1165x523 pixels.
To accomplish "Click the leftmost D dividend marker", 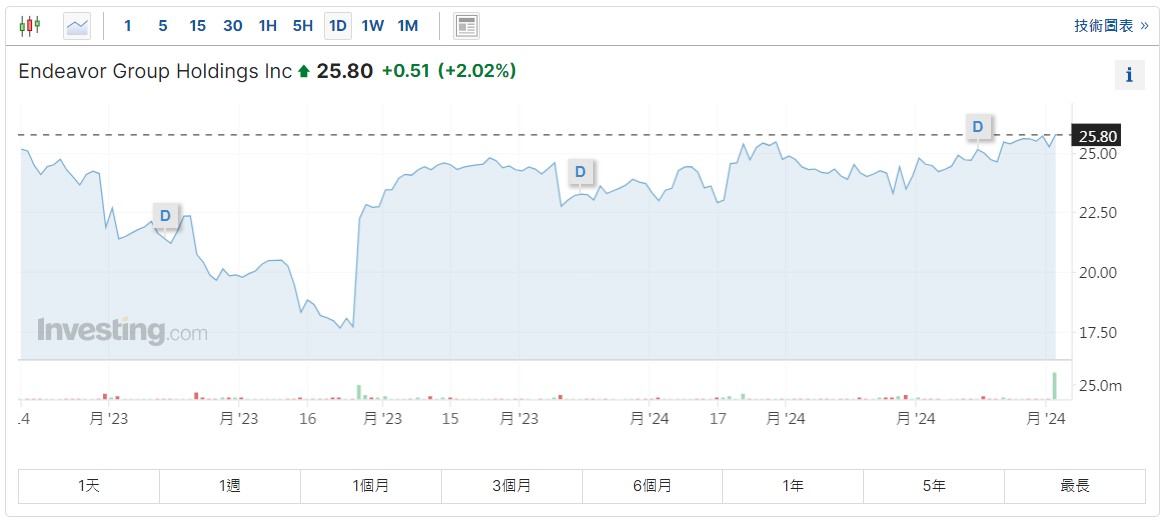I will coord(166,215).
